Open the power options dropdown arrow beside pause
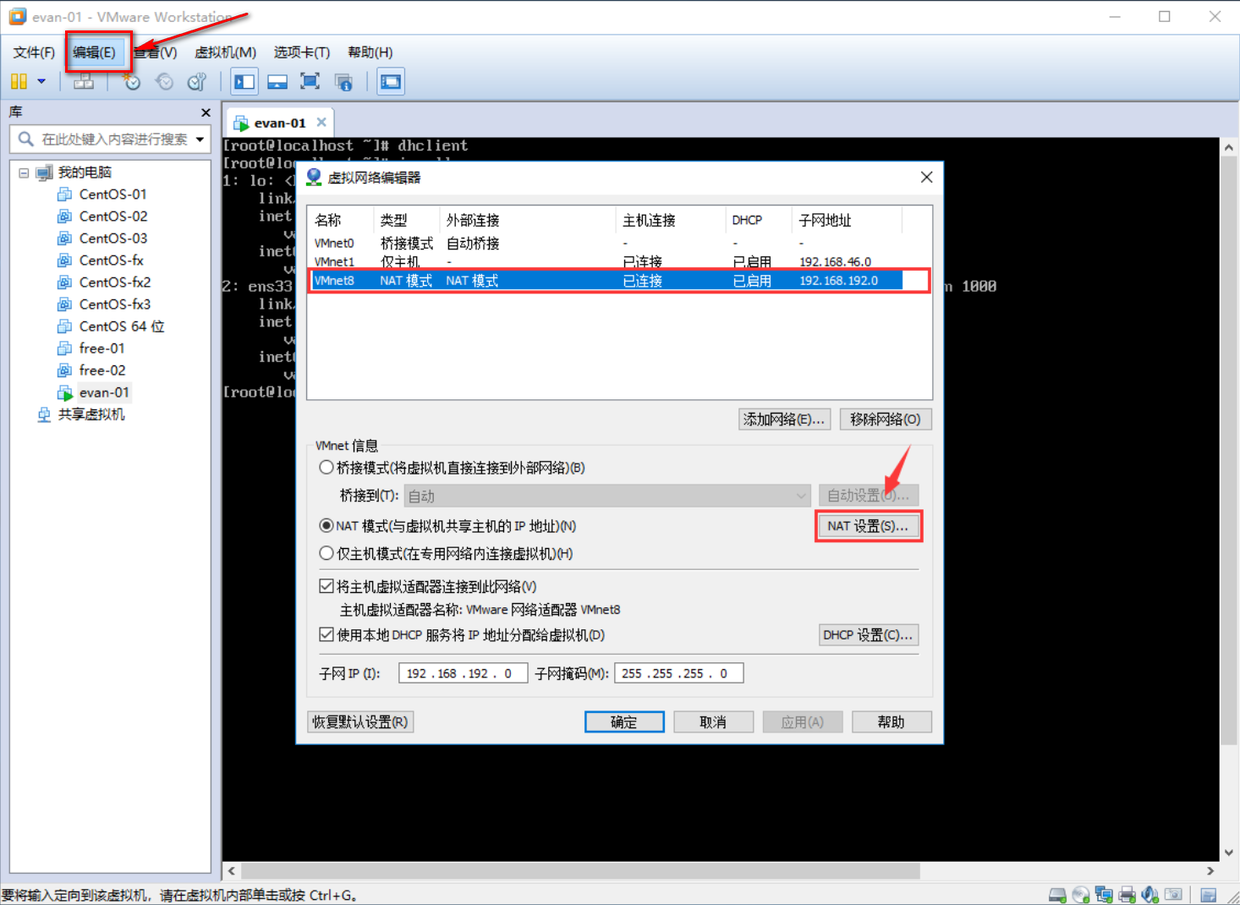1240x905 pixels. (41, 82)
